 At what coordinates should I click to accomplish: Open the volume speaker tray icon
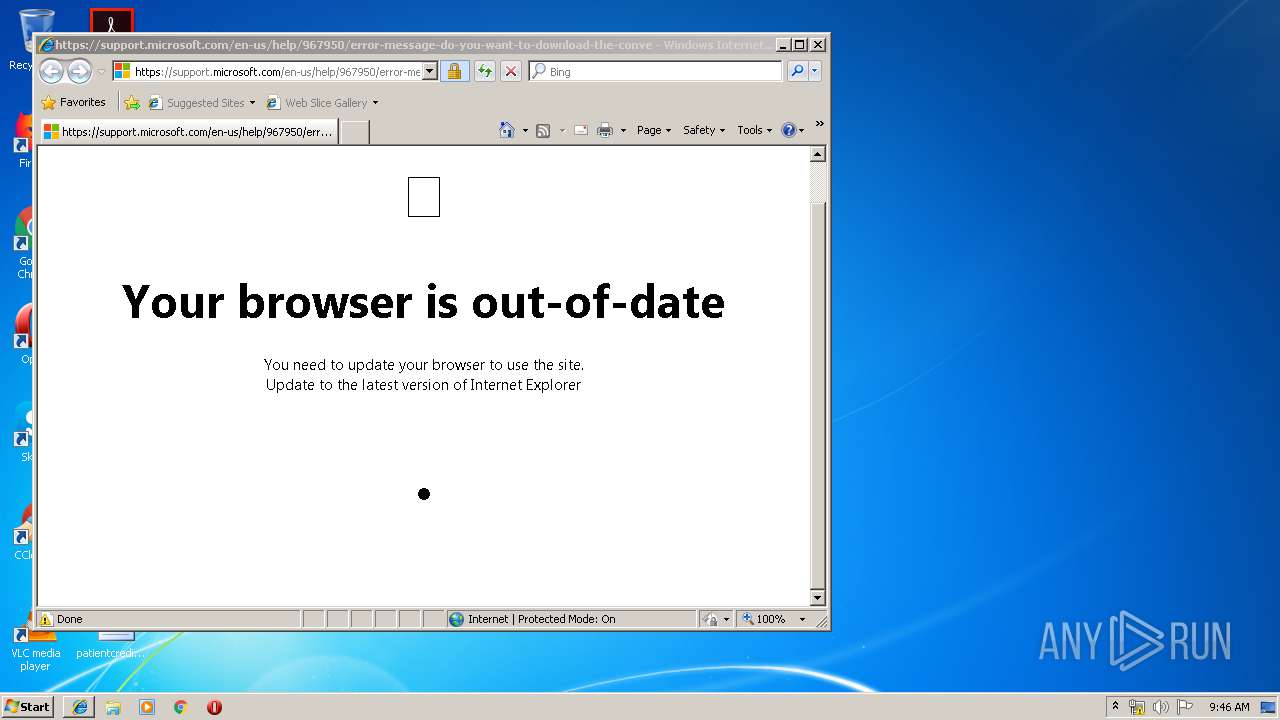[1161, 707]
